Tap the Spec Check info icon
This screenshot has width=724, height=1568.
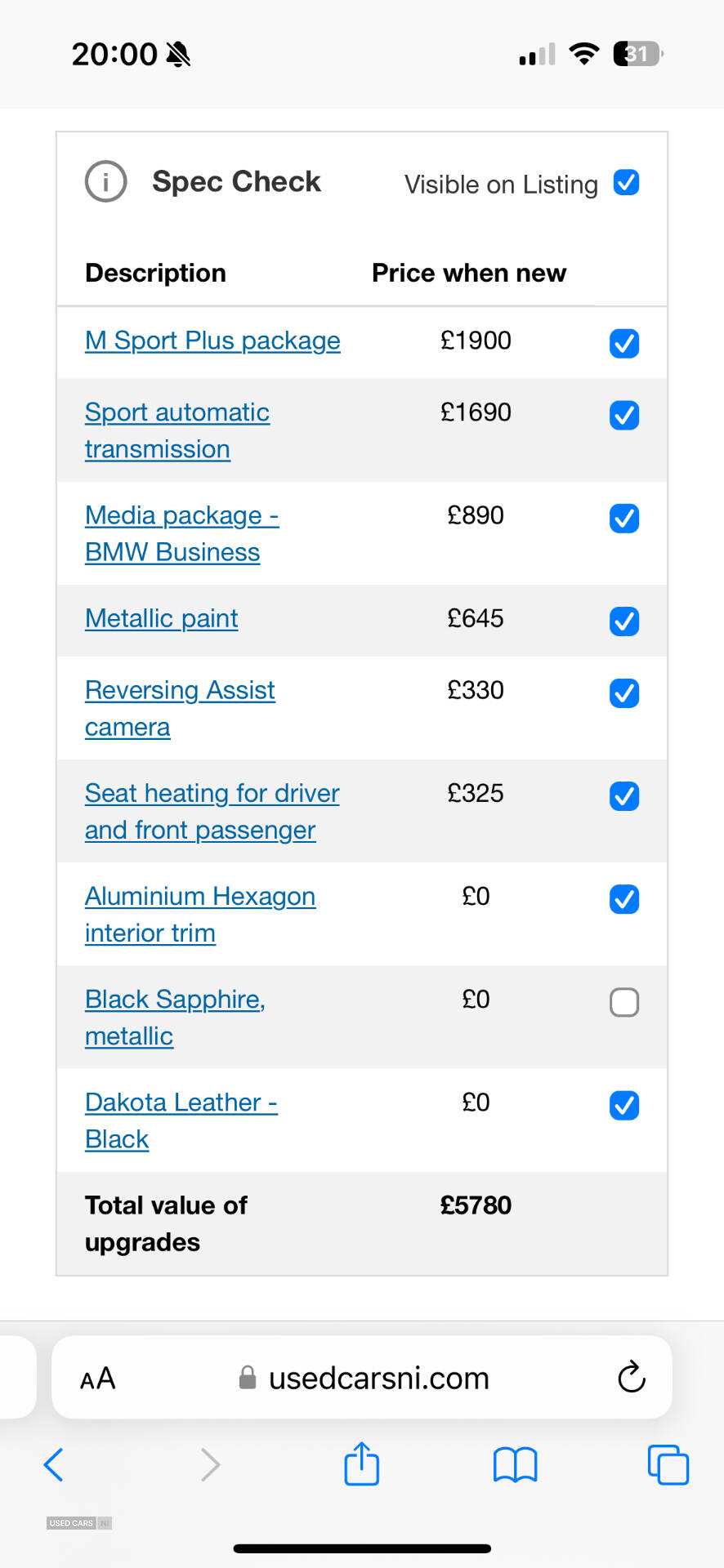pos(106,181)
